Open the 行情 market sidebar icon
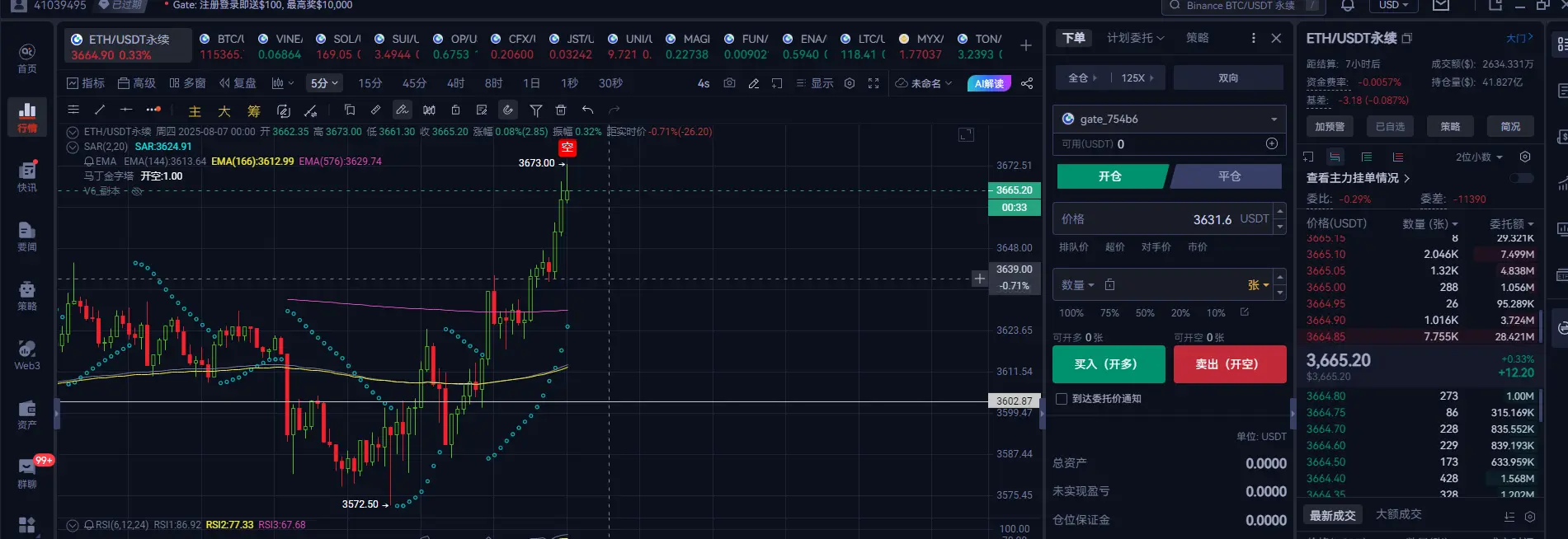The height and width of the screenshot is (539, 1568). click(27, 116)
